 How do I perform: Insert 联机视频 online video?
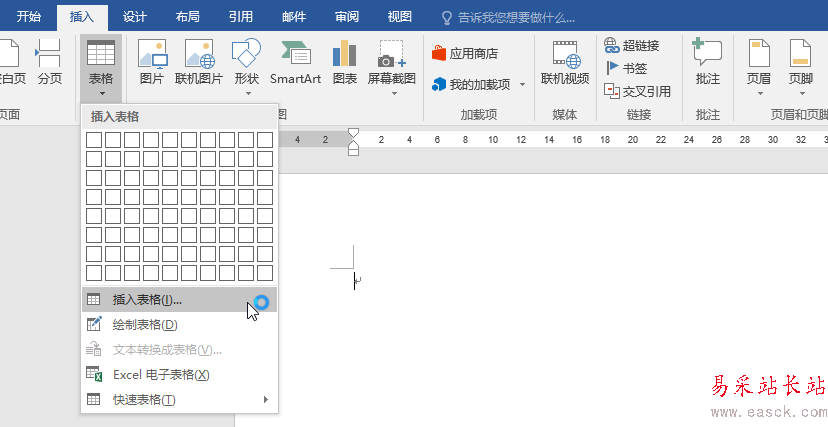click(x=565, y=62)
